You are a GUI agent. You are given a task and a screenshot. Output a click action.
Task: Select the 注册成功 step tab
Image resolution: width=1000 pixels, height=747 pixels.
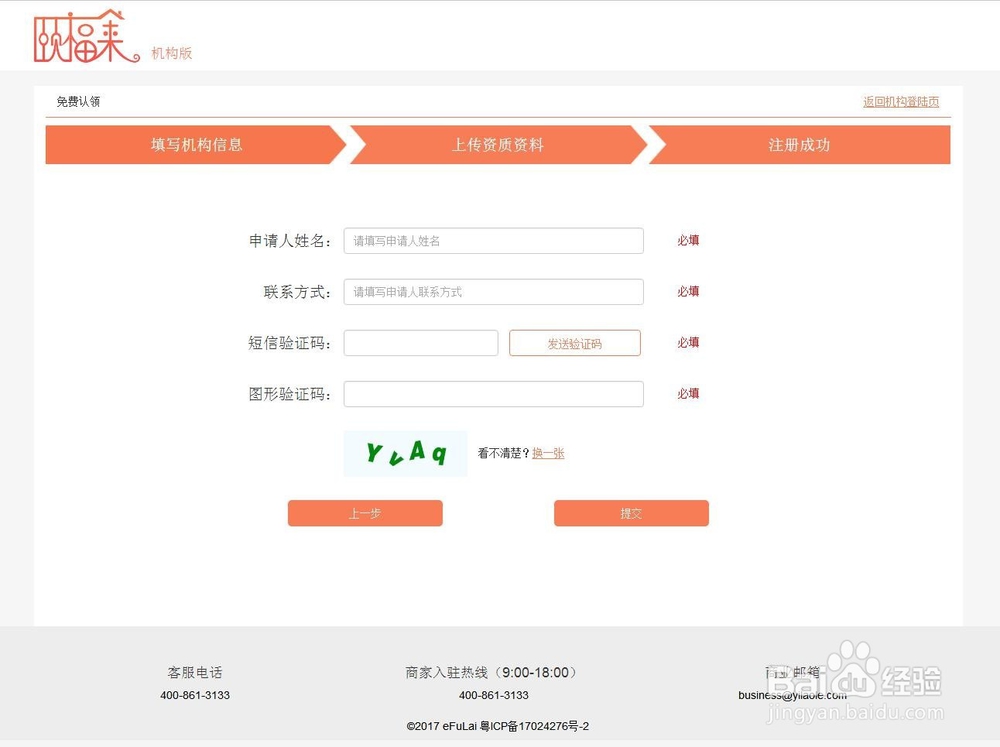798,145
